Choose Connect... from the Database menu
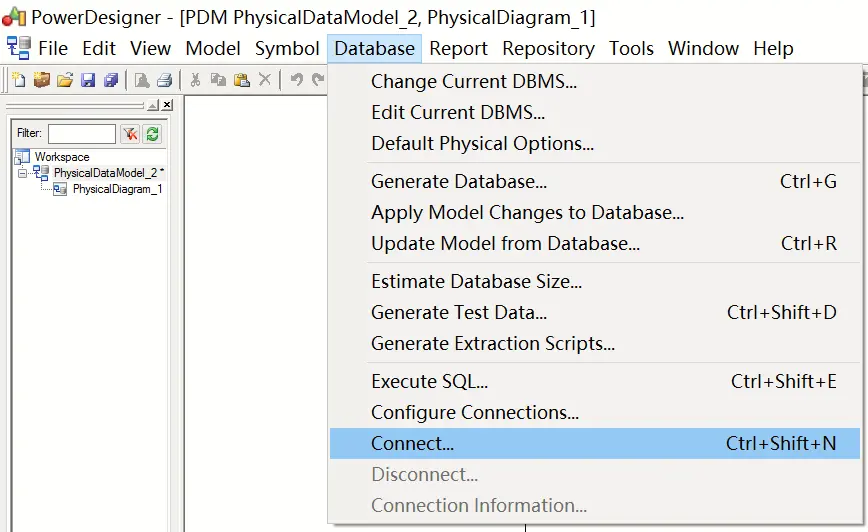This screenshot has width=868, height=532. coord(412,443)
